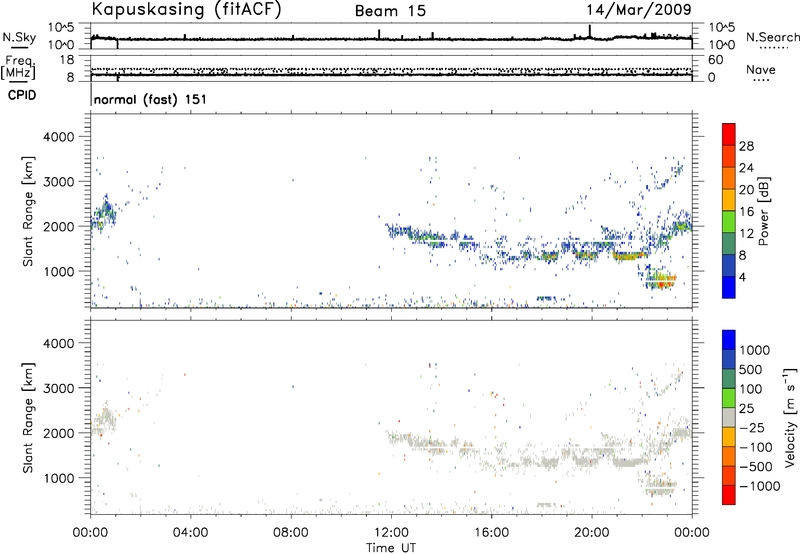Select the "3000" tick of the velocity panel

pos(59,388)
